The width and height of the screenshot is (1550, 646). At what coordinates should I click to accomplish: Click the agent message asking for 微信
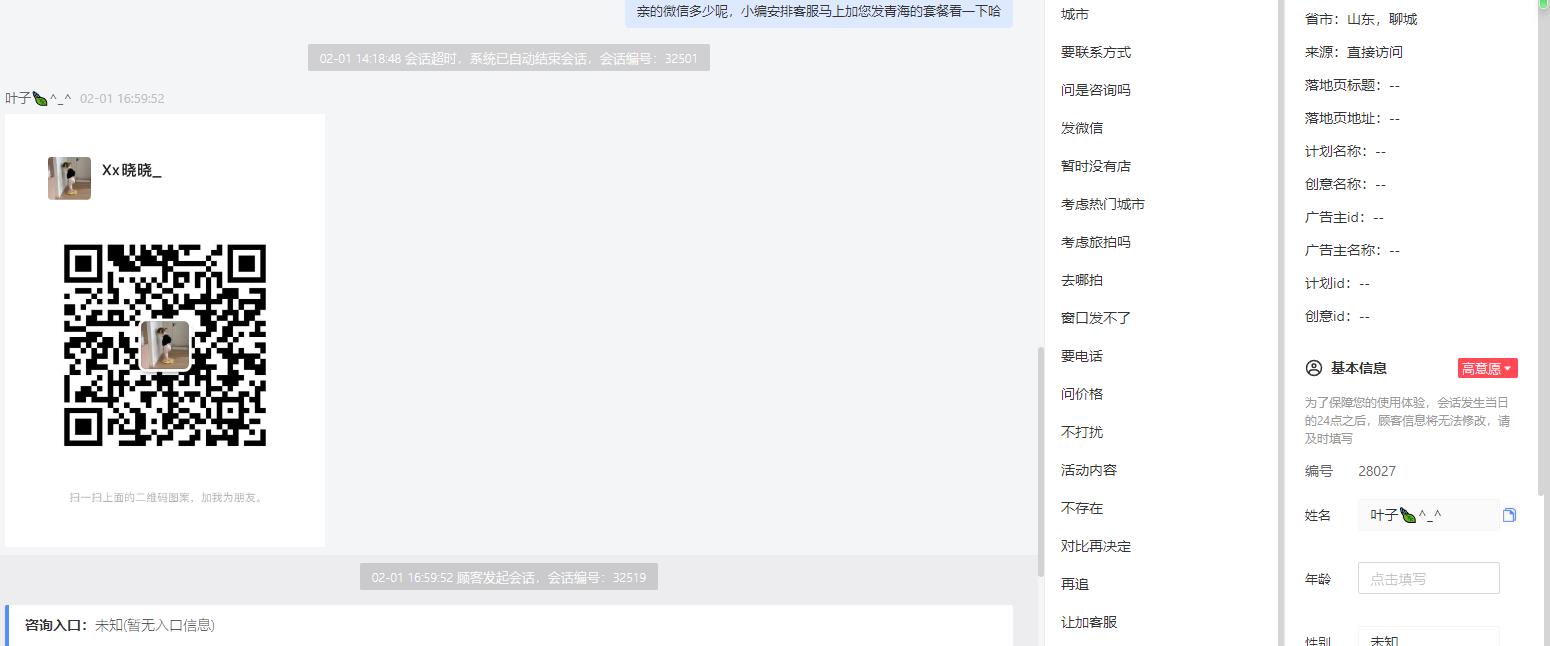[x=819, y=11]
